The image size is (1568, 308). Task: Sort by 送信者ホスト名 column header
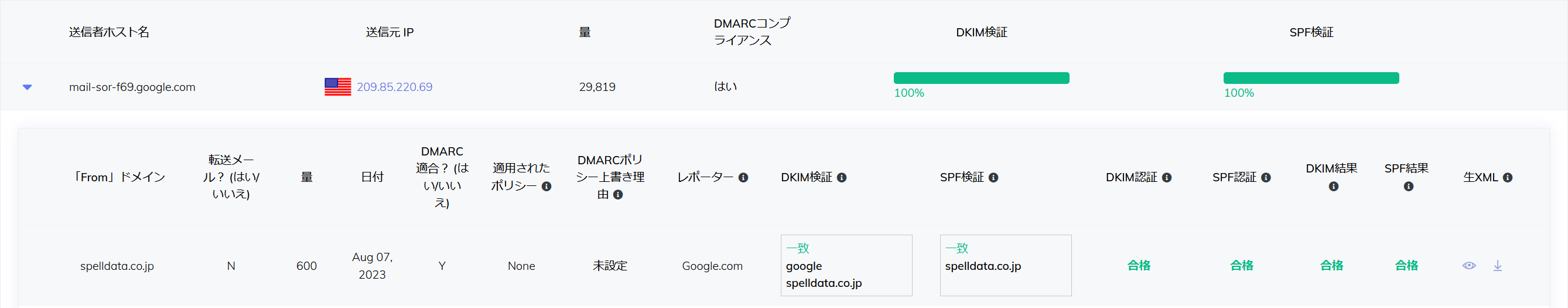(109, 32)
